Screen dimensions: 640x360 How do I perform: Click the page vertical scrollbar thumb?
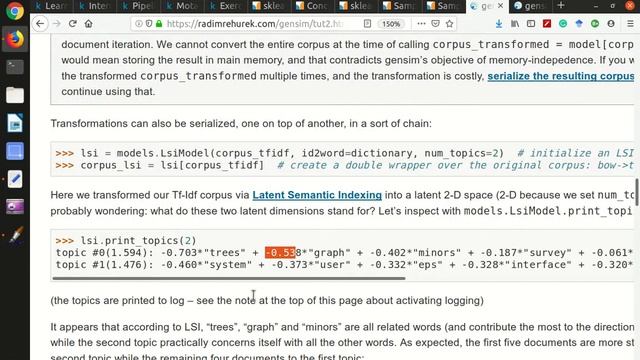click(637, 192)
